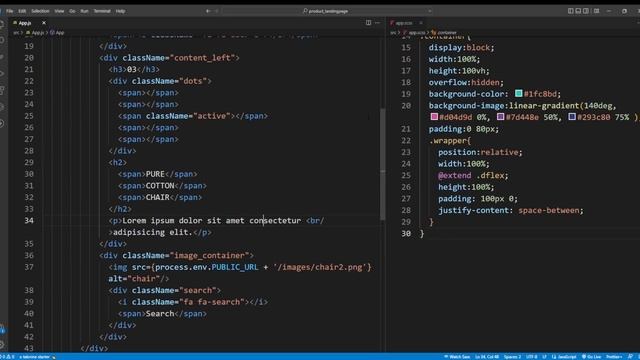Screen dimensions: 640x360
Task: Click the product_landingpage command center search
Action: 327,11
